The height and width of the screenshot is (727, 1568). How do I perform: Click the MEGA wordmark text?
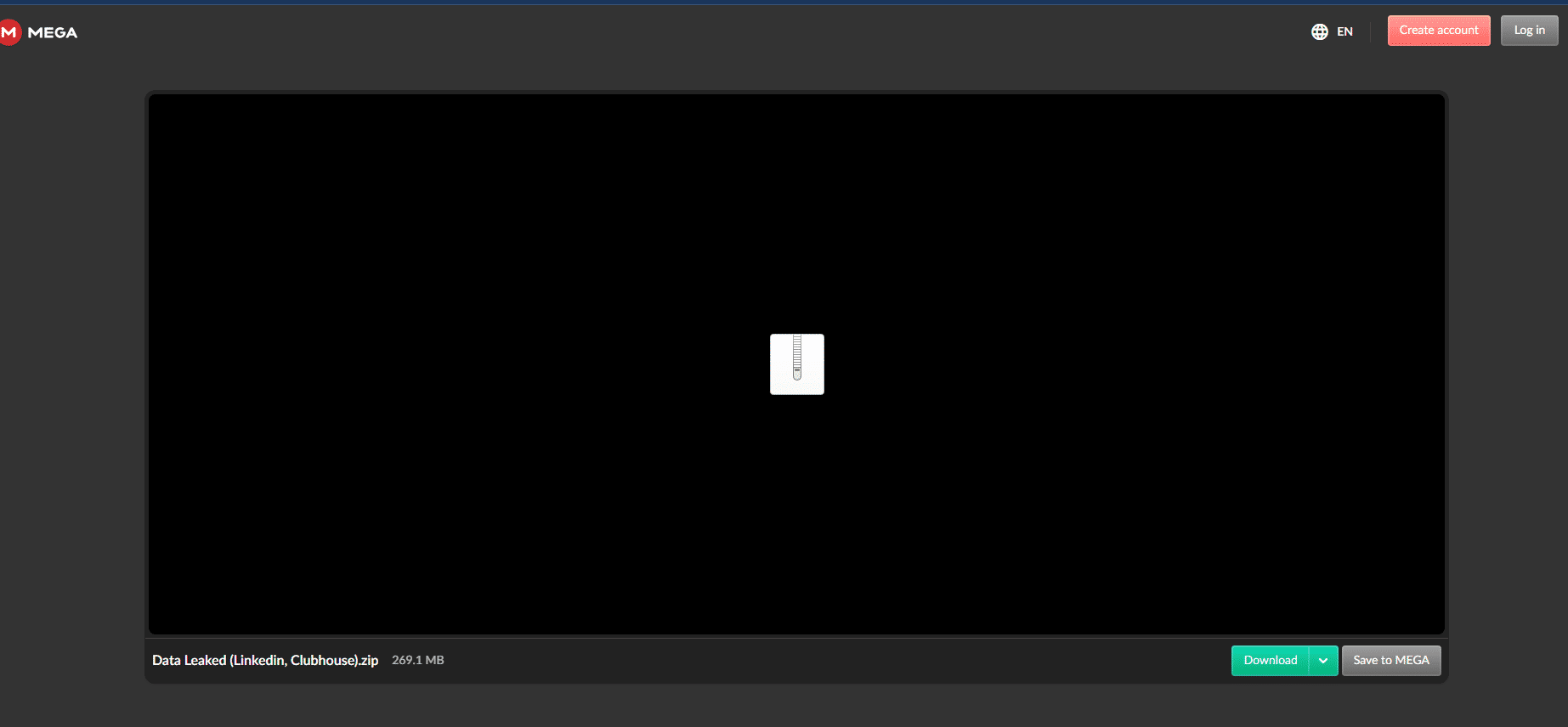click(x=53, y=32)
